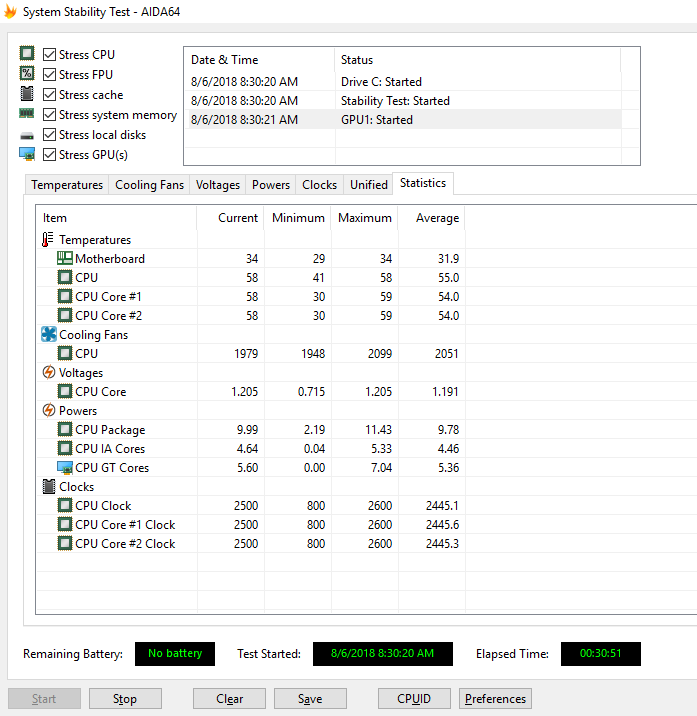The width and height of the screenshot is (697, 716).
Task: Click the Stress FPU percent icon
Action: point(27,74)
